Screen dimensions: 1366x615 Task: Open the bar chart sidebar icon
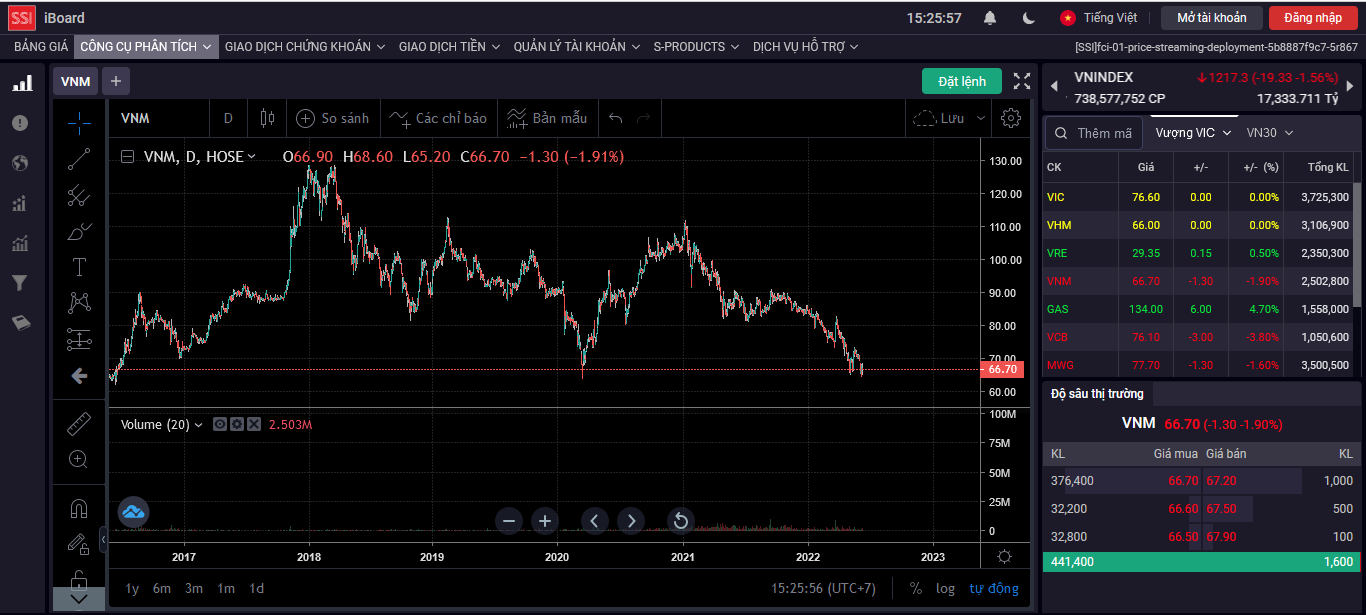point(20,83)
